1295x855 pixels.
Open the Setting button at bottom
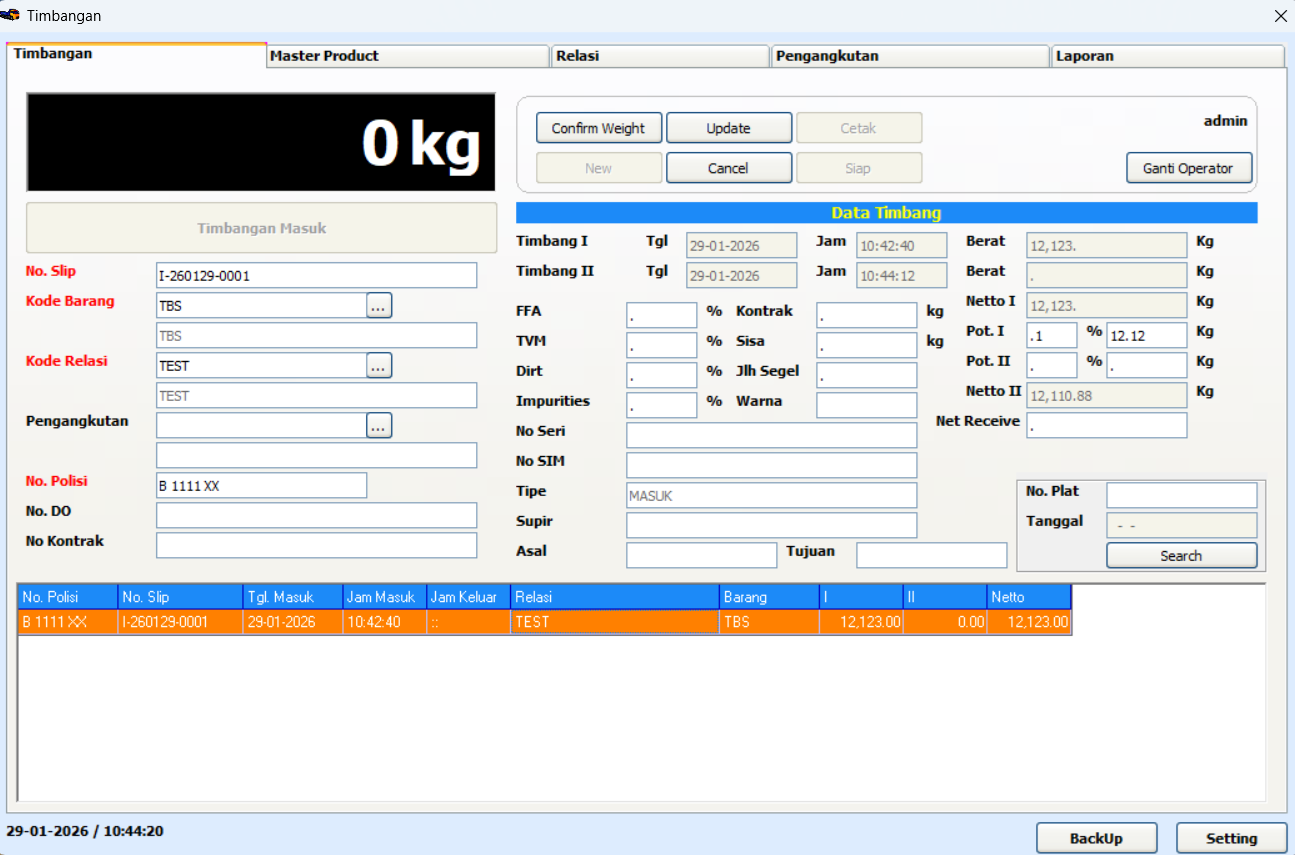click(x=1230, y=838)
